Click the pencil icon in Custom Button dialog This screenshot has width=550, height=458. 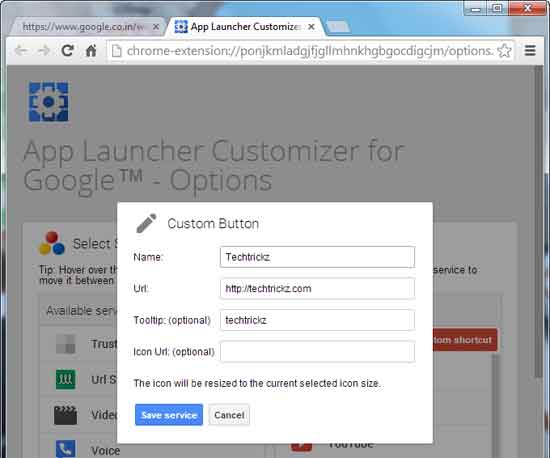point(146,223)
